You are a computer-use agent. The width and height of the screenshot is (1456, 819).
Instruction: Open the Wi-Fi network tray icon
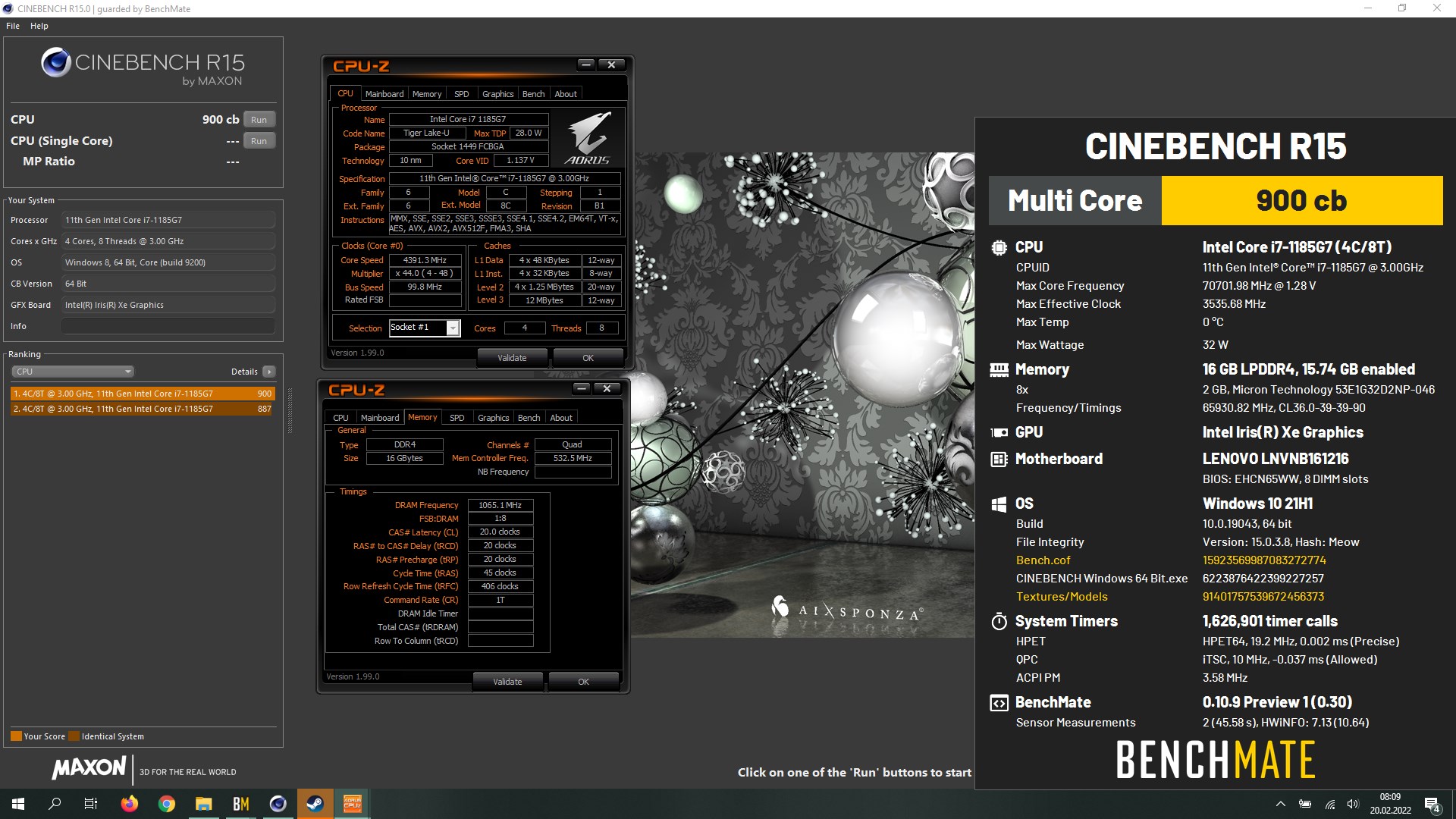[1329, 804]
